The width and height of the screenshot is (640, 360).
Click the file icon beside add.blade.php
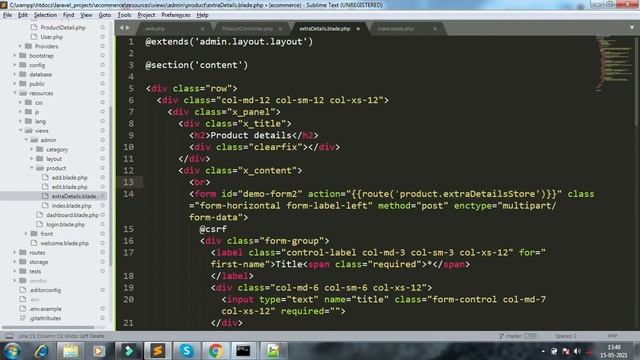45,178
